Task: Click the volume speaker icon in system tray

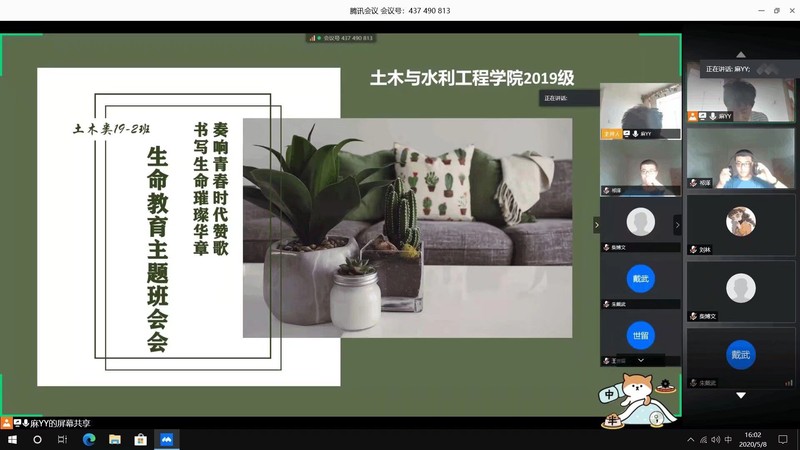Action: pos(717,439)
